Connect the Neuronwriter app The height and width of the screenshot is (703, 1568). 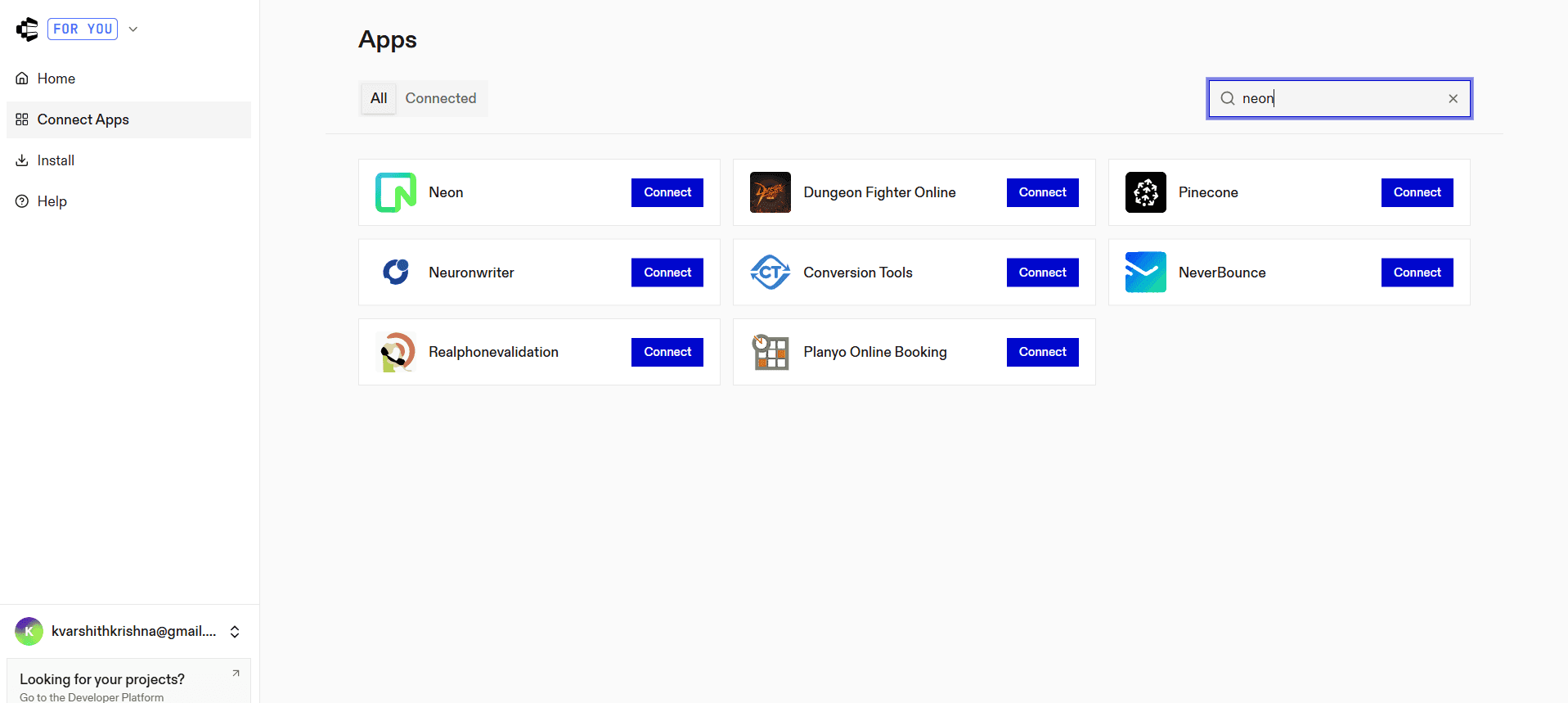tap(667, 273)
